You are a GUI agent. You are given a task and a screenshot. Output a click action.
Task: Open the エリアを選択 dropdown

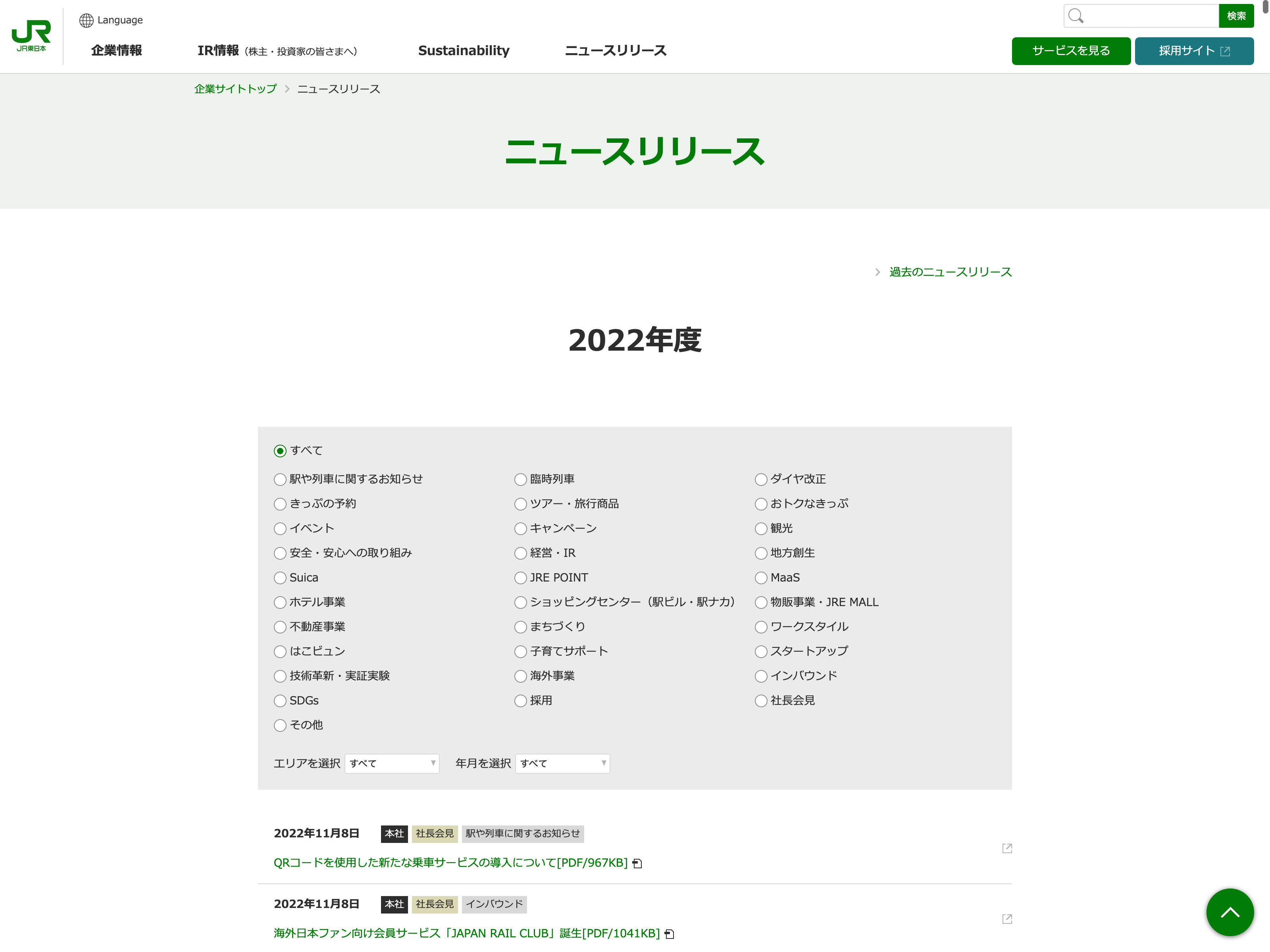[x=392, y=763]
